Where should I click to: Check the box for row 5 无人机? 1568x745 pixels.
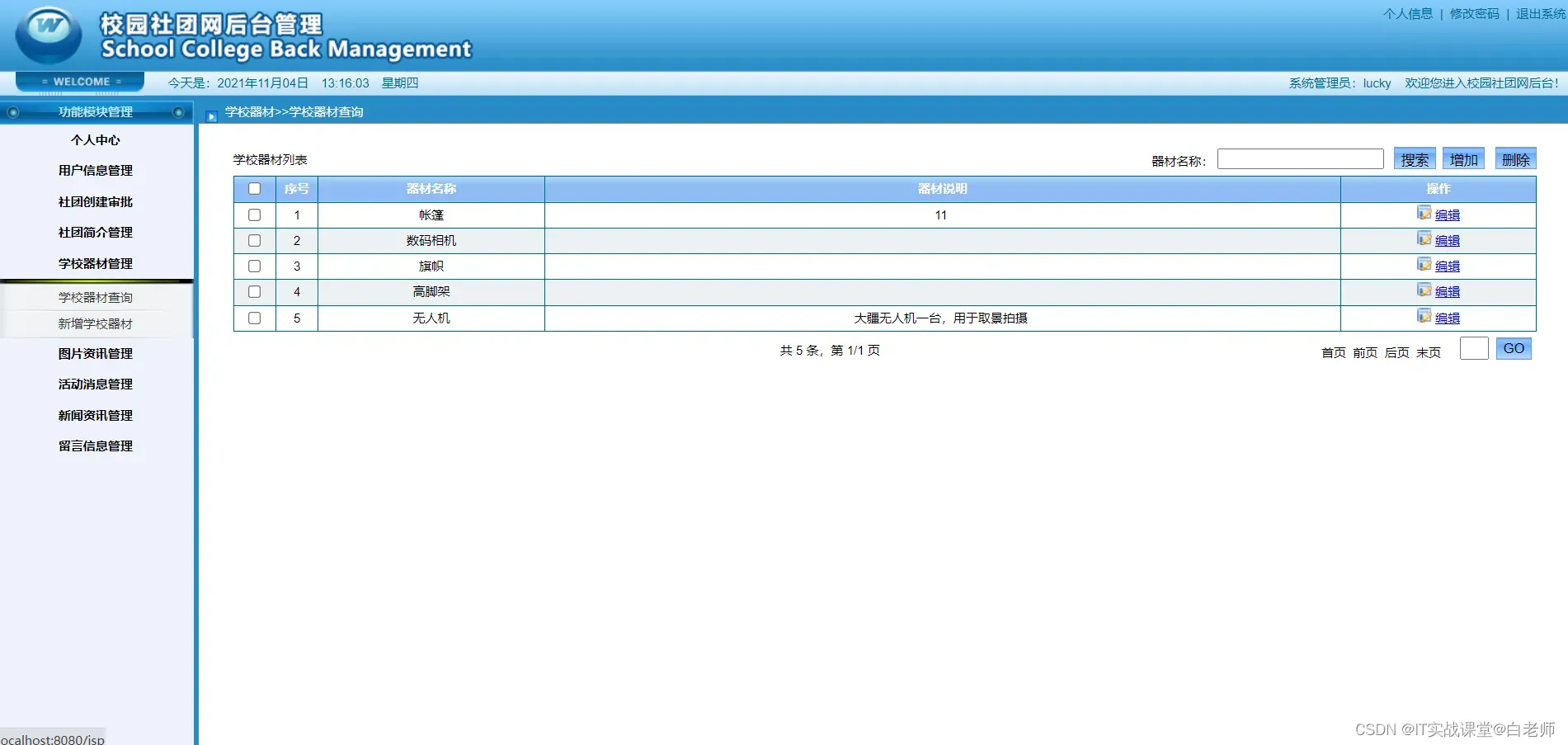(255, 318)
